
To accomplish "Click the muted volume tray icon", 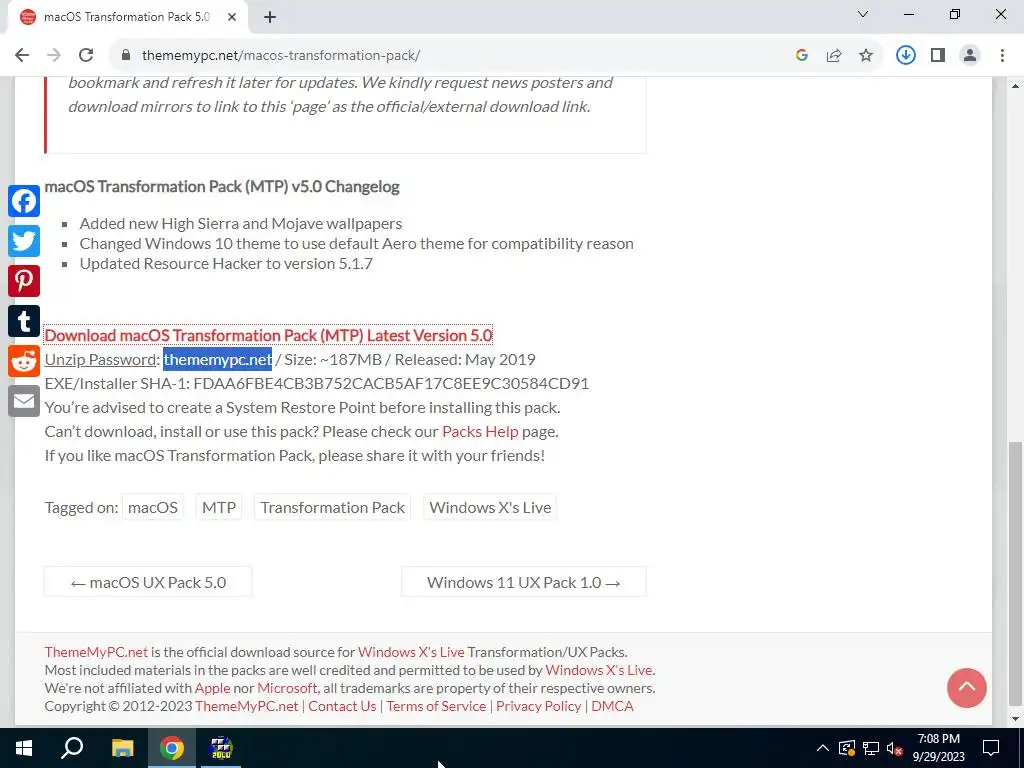I will point(895,748).
